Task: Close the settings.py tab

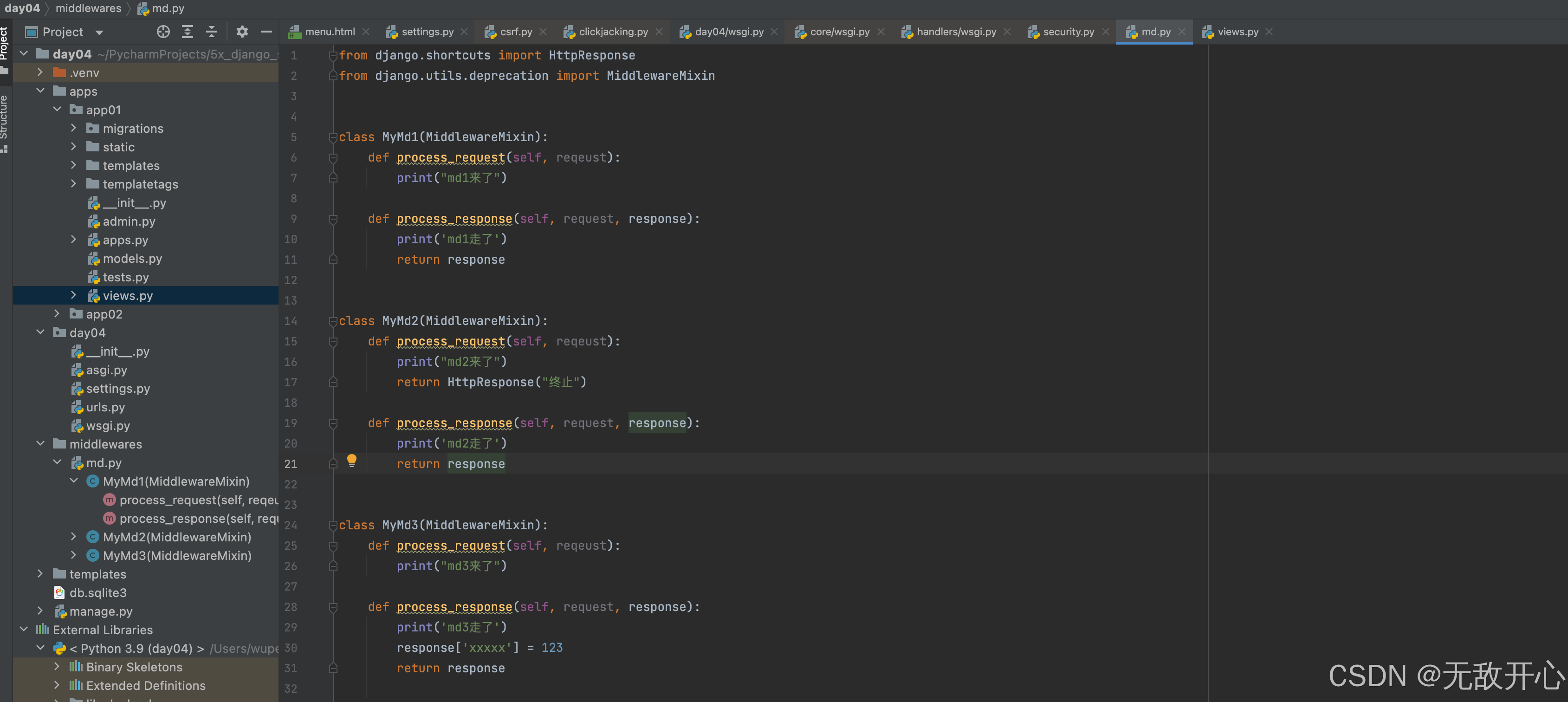Action: [465, 32]
